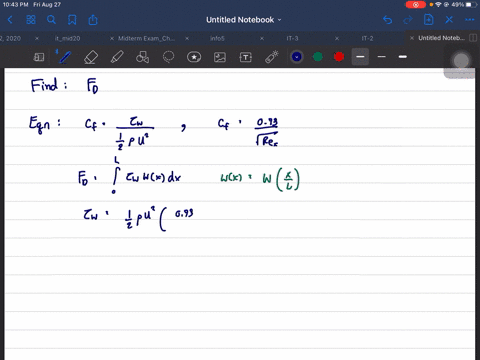Choose the green pen color
Screen dimensions: 480x360
tap(318, 57)
